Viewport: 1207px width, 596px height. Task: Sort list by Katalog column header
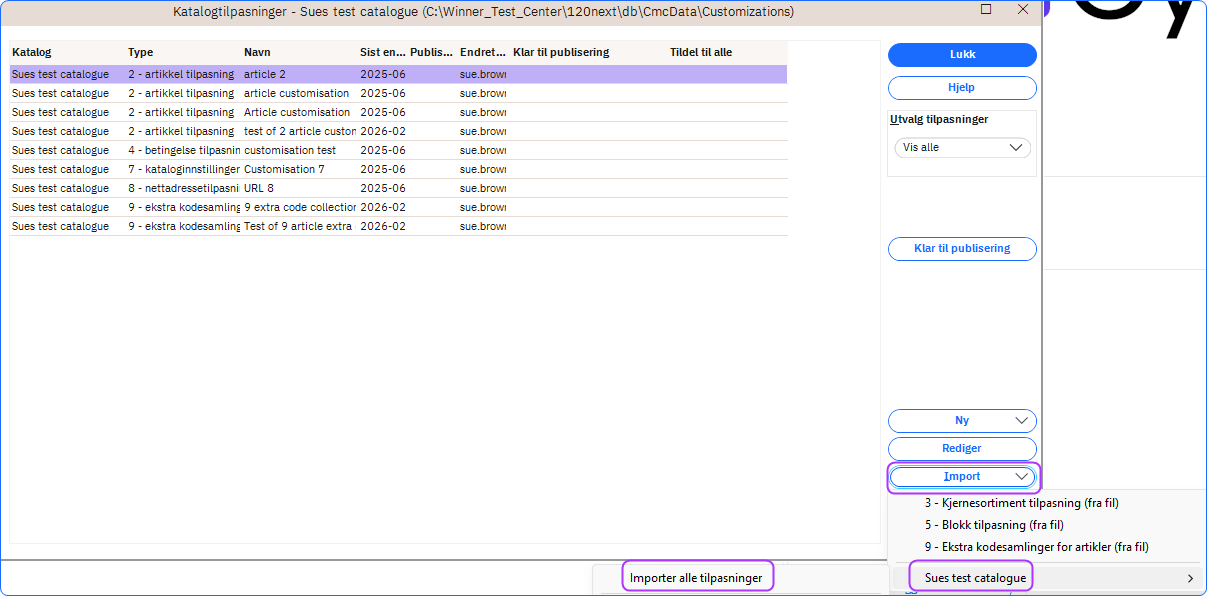[x=32, y=52]
